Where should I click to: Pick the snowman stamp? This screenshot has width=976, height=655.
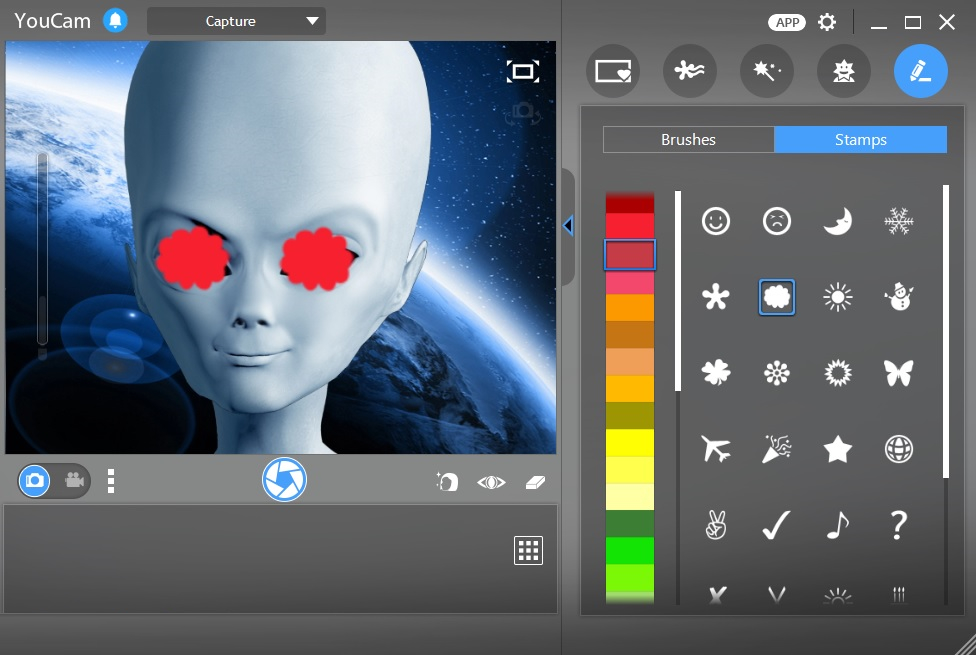(x=898, y=297)
